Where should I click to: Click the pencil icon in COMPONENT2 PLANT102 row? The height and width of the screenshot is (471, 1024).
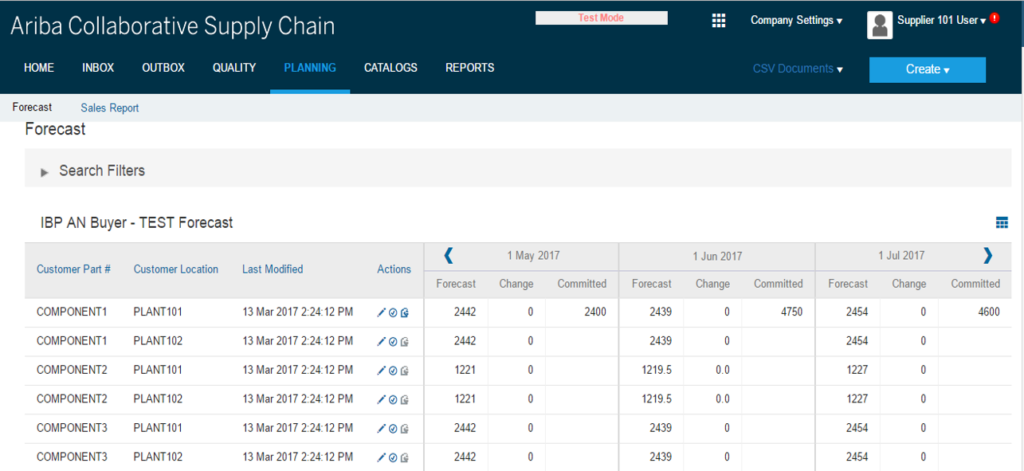381,400
